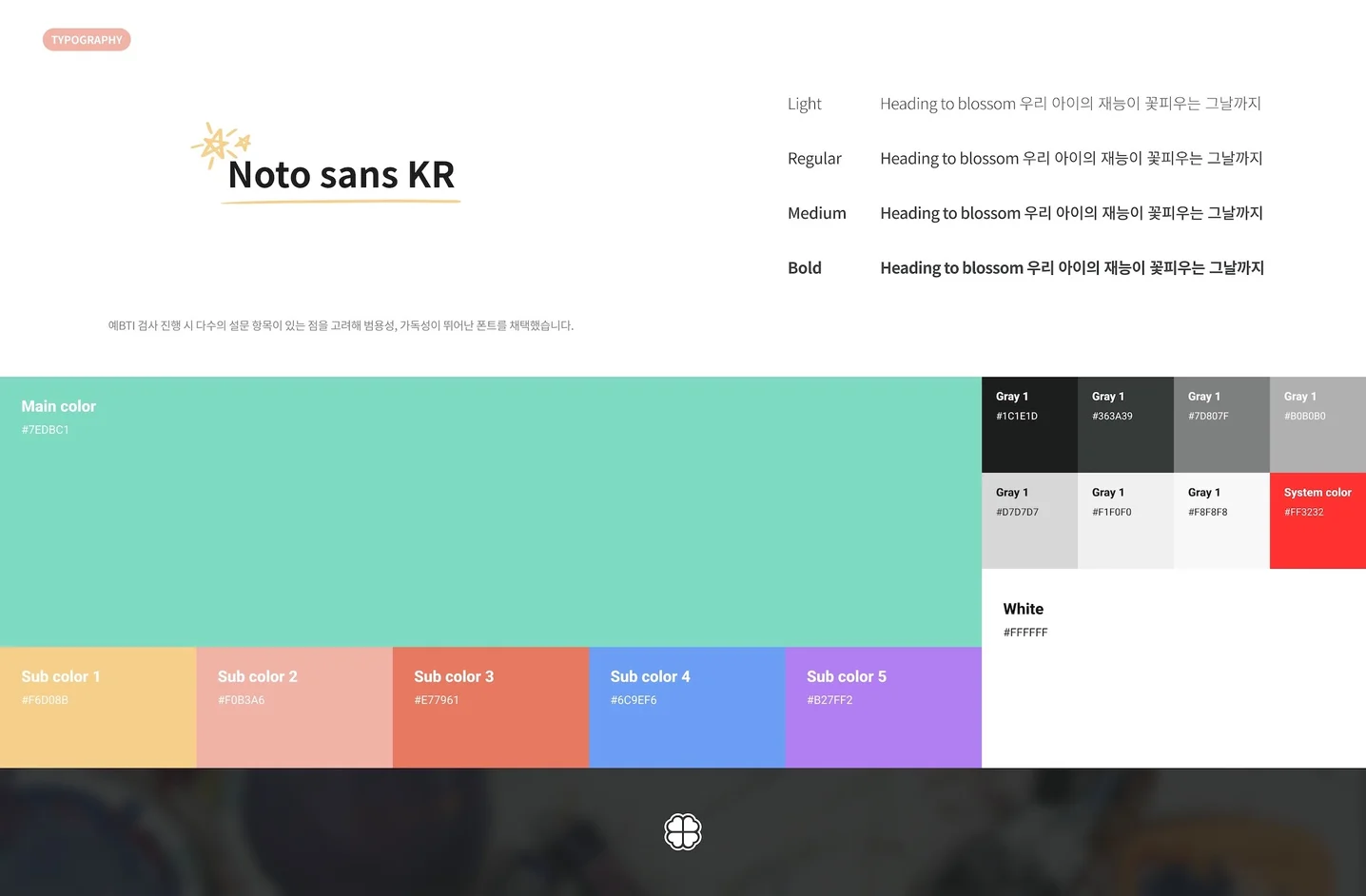The width and height of the screenshot is (1366, 896).
Task: Click the Regular font weight label
Action: [x=814, y=158]
